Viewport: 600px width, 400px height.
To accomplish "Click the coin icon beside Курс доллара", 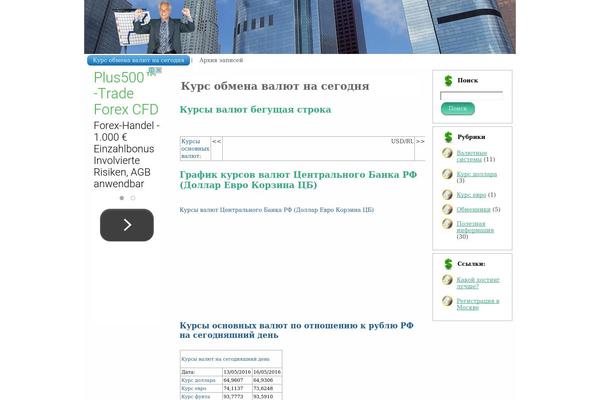I will coord(447,174).
